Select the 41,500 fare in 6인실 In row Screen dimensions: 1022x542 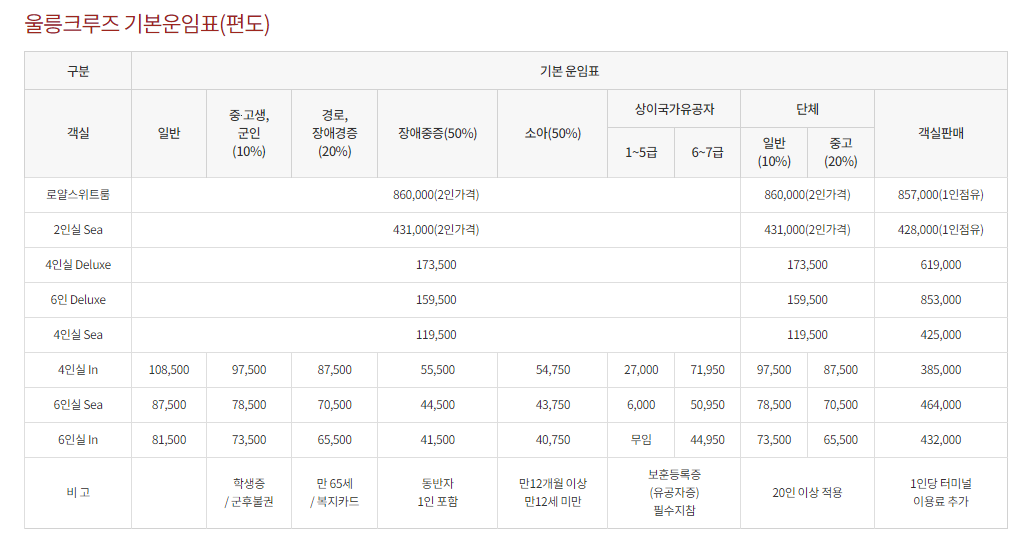[437, 440]
